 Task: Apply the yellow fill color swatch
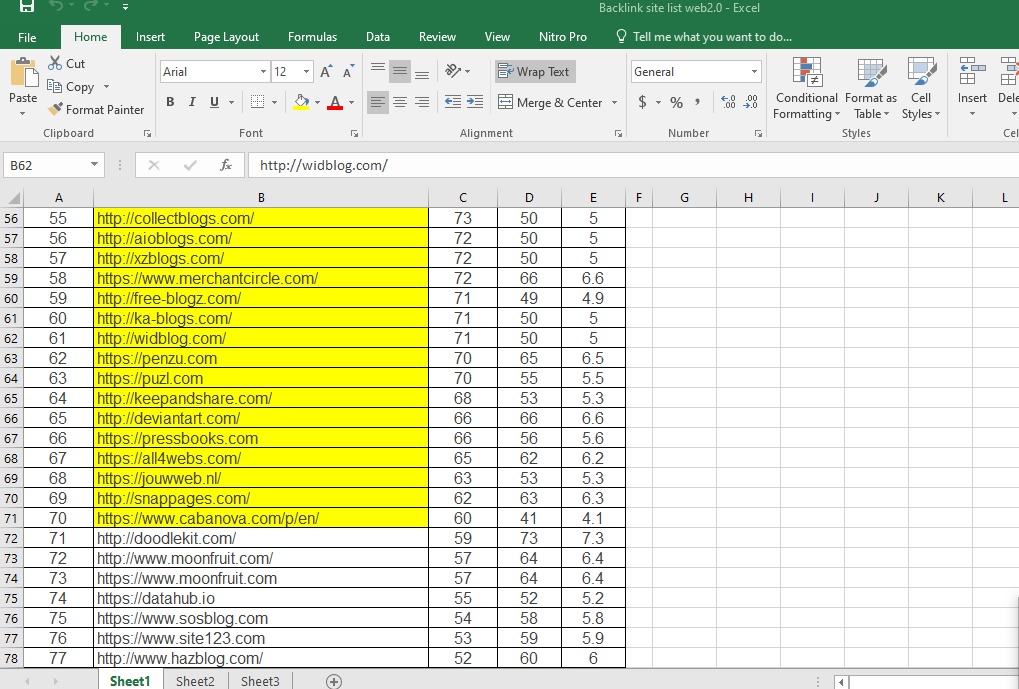point(302,102)
